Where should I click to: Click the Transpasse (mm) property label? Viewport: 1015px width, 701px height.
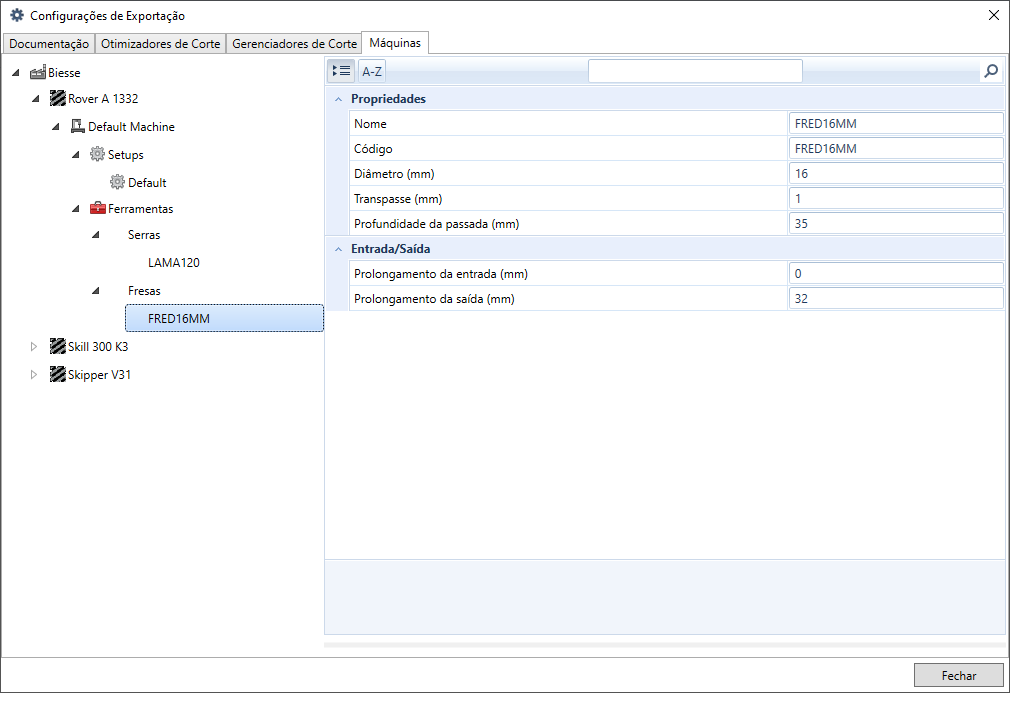point(398,199)
